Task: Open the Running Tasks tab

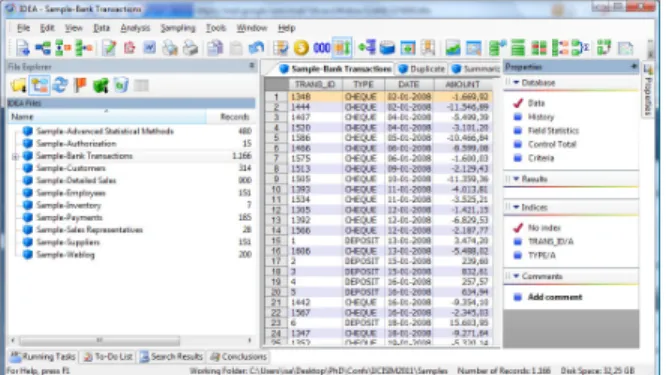Action: coord(42,357)
